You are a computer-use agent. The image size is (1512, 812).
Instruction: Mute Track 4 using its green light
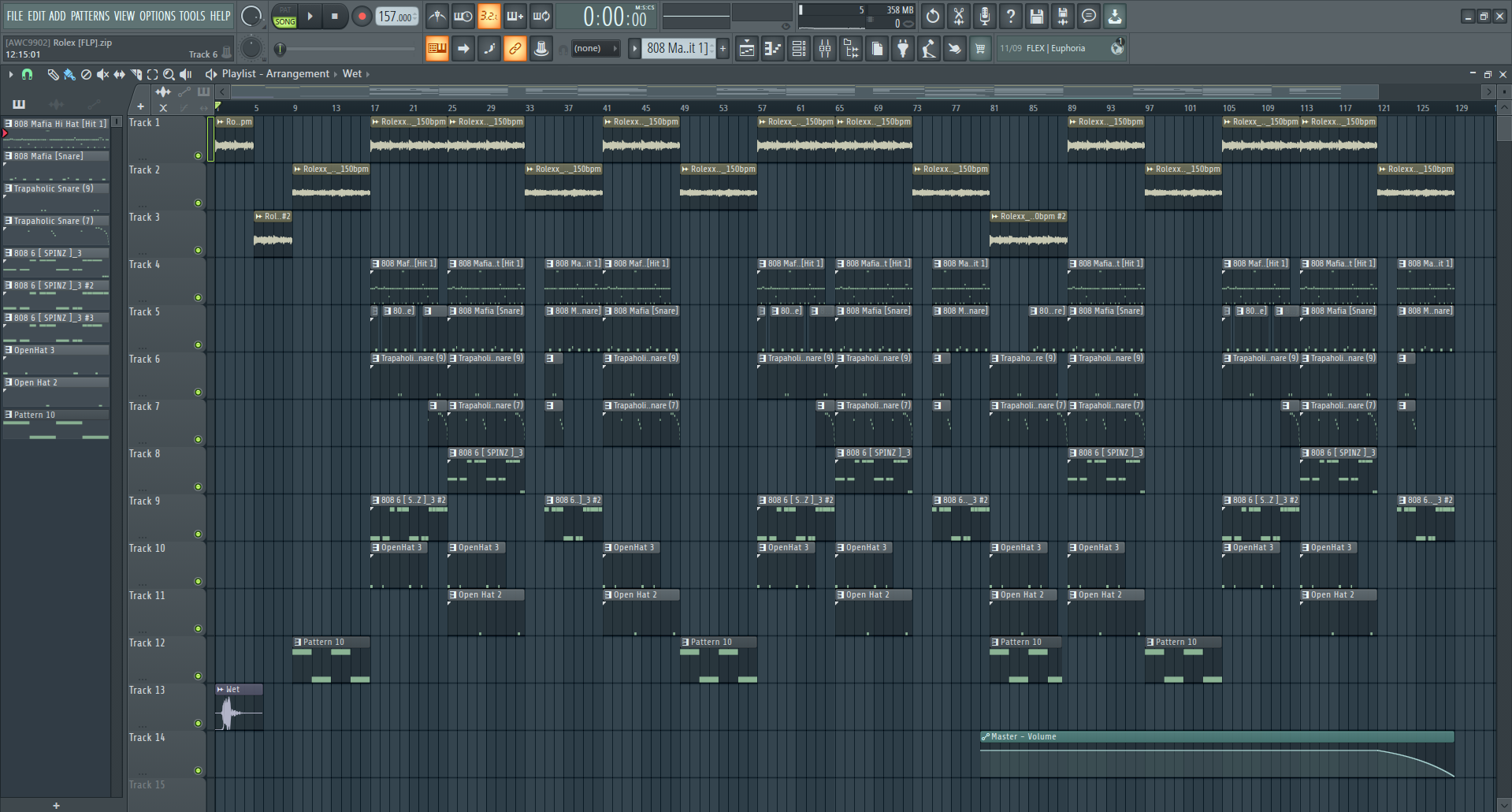click(199, 298)
